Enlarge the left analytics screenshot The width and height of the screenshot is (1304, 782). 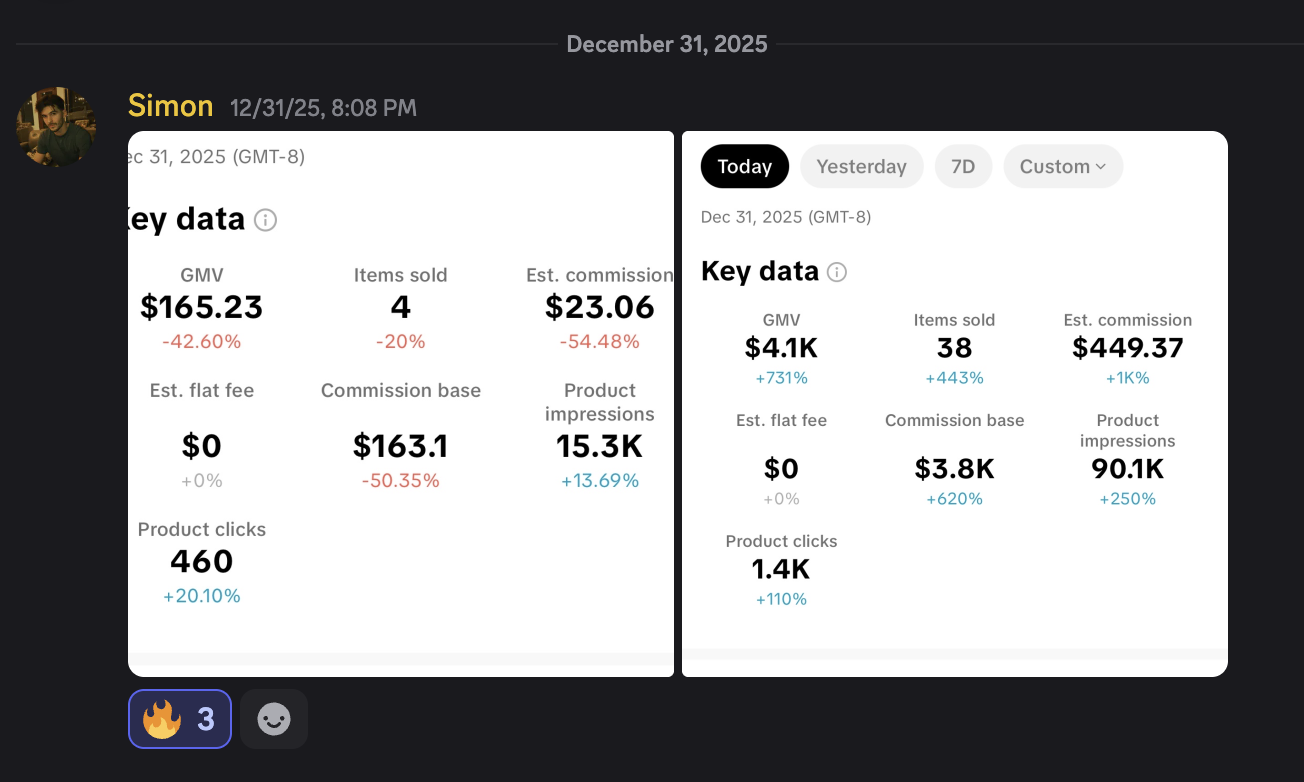(x=400, y=400)
